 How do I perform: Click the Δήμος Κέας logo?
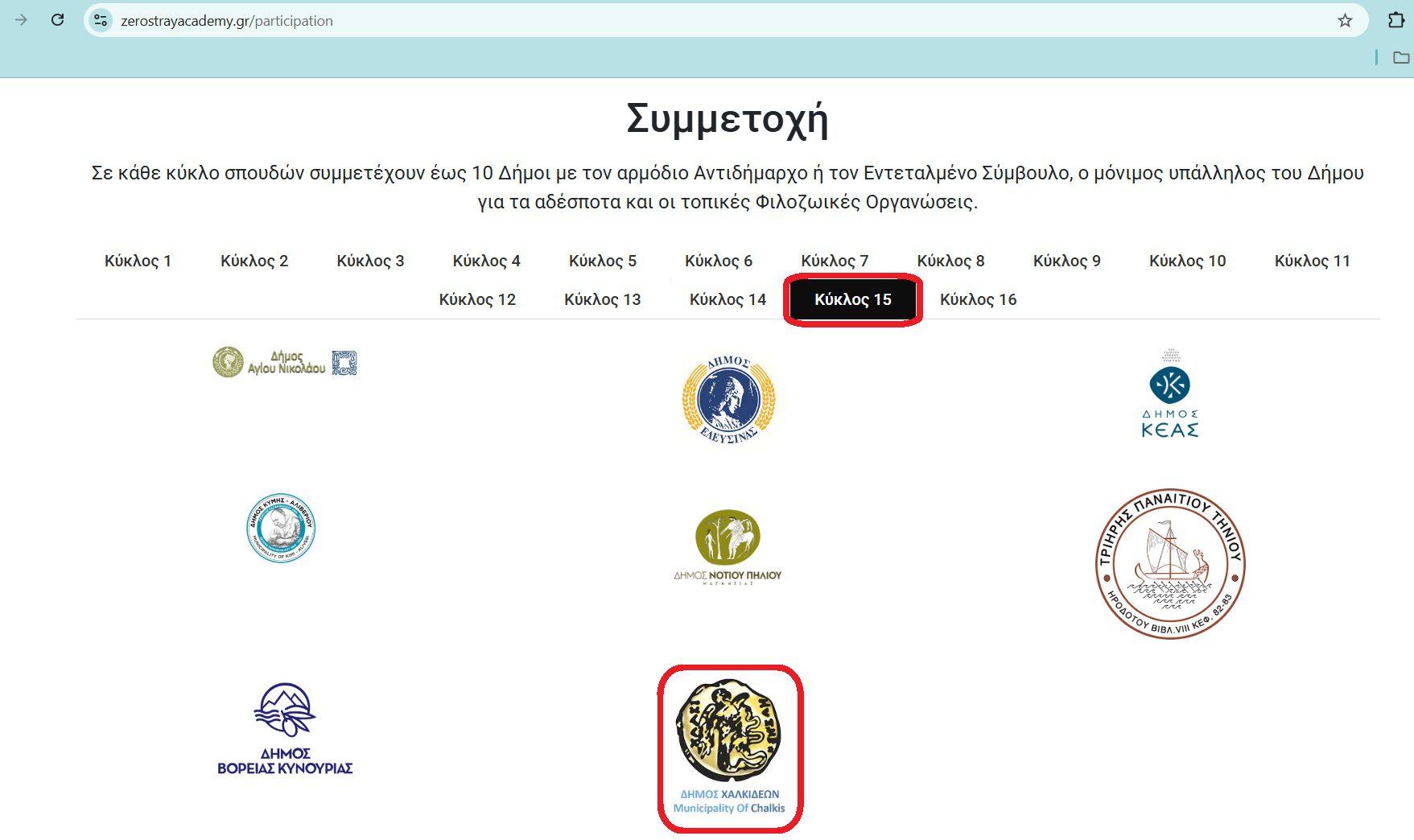pyautogui.click(x=1170, y=394)
